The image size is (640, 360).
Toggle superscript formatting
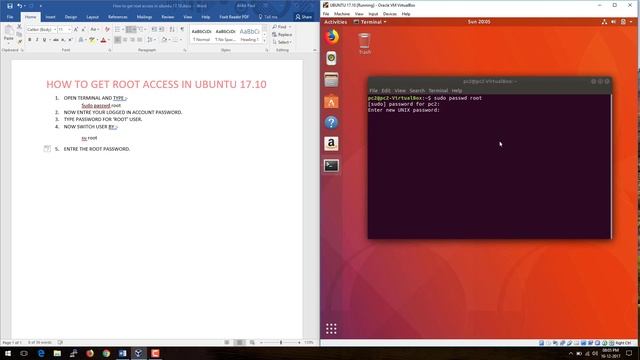70,40
